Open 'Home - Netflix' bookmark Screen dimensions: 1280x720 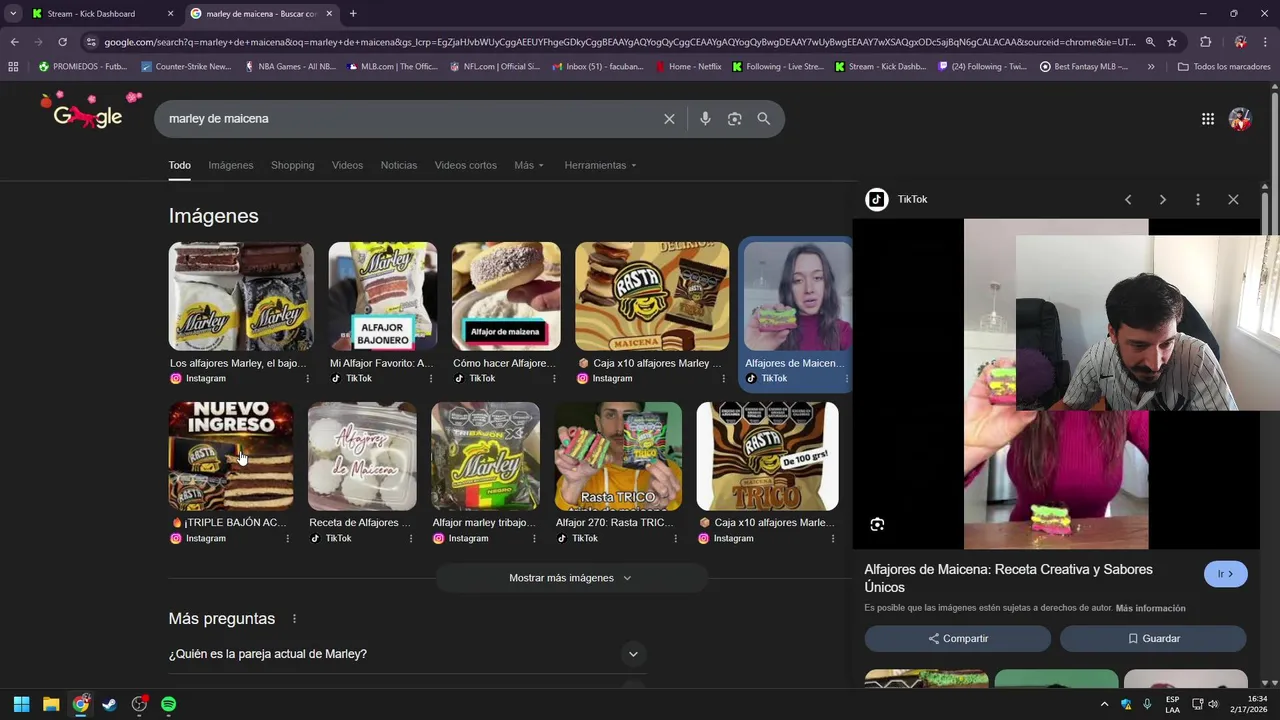[x=688, y=67]
